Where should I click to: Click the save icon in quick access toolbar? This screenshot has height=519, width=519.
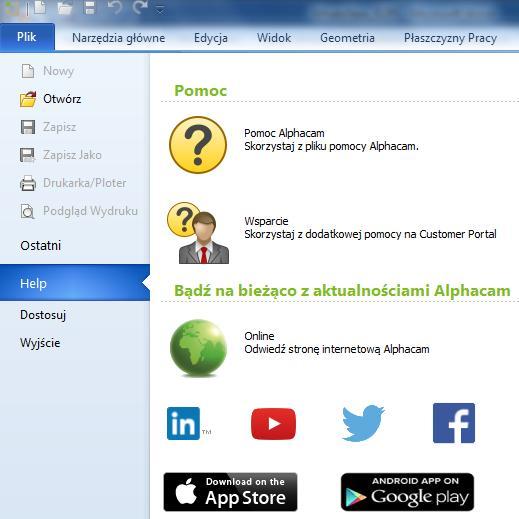pyautogui.click(x=90, y=8)
